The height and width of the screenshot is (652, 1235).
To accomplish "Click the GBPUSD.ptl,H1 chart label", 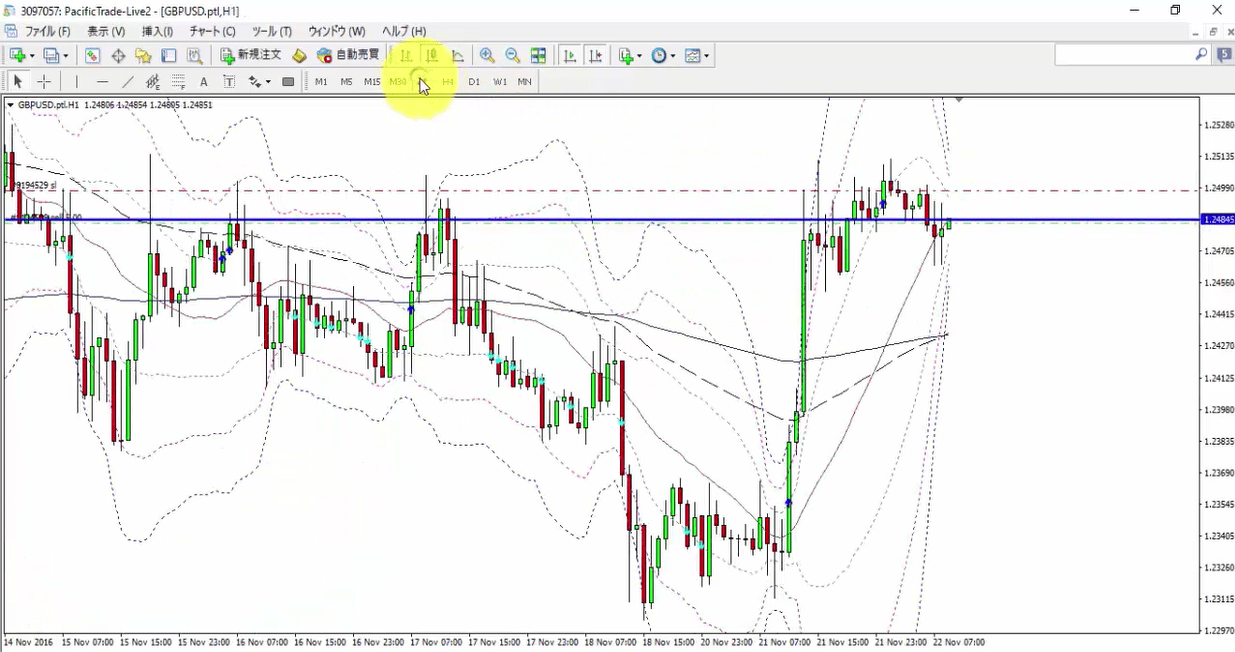I will (48, 104).
